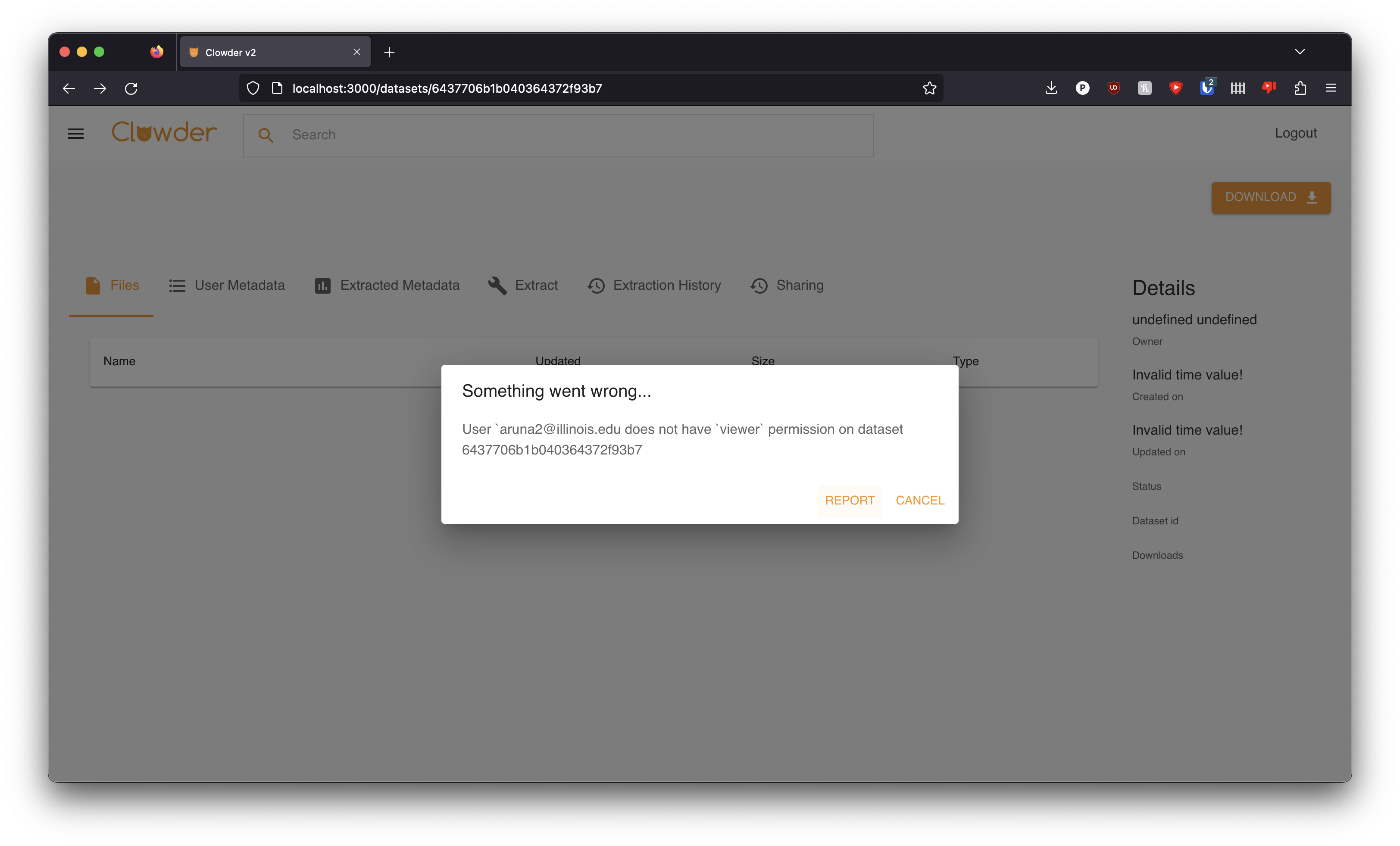
Task: Open the Extract tab with wrench icon
Action: click(x=523, y=285)
